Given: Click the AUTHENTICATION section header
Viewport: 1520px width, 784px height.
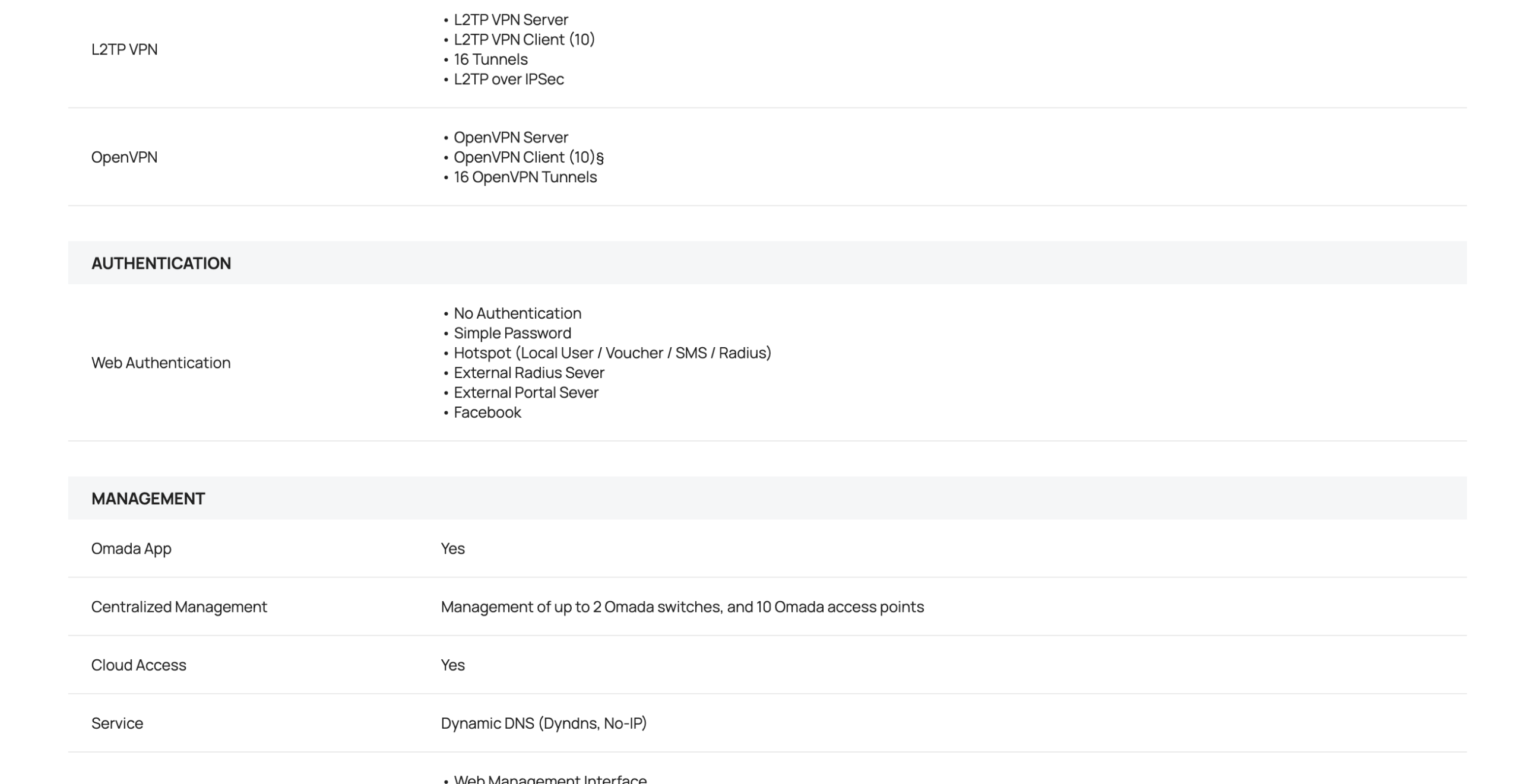Looking at the screenshot, I should tap(161, 263).
